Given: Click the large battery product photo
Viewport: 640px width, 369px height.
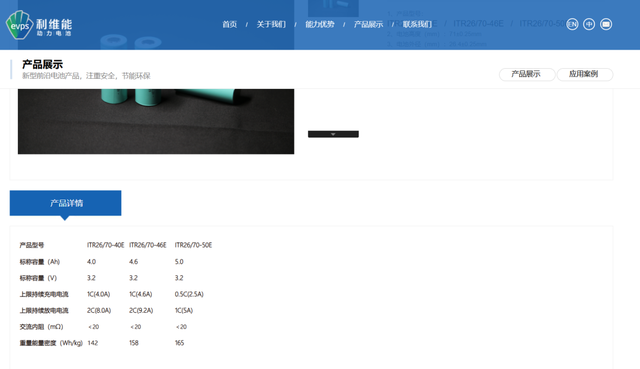Looking at the screenshot, I should click(x=156, y=121).
